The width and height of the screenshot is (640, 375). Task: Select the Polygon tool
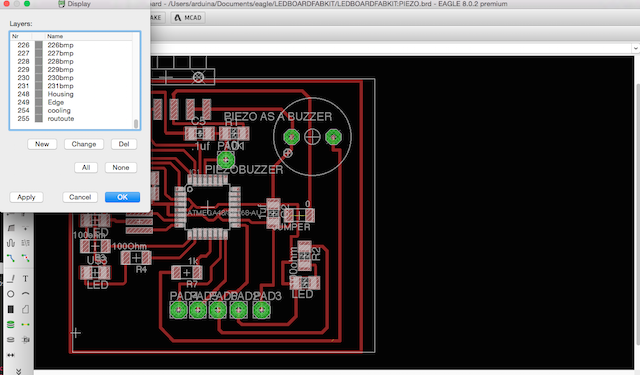(x=25, y=309)
